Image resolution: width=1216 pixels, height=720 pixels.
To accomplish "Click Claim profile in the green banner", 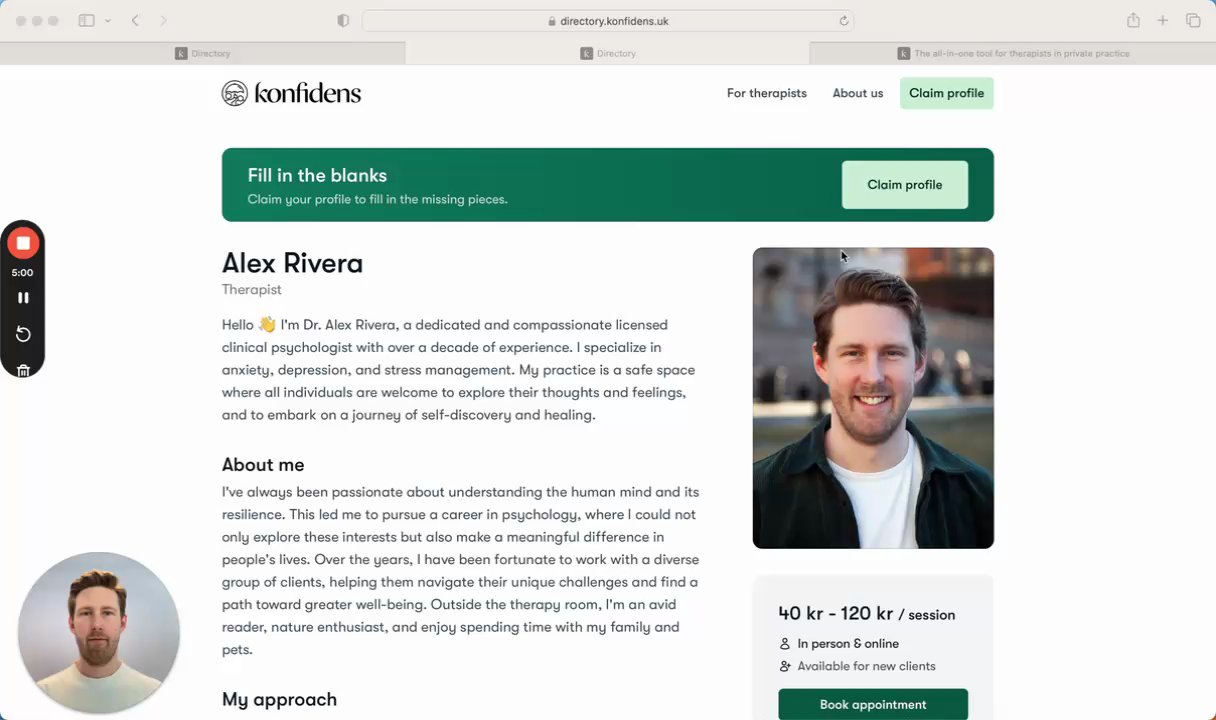I will 905,185.
